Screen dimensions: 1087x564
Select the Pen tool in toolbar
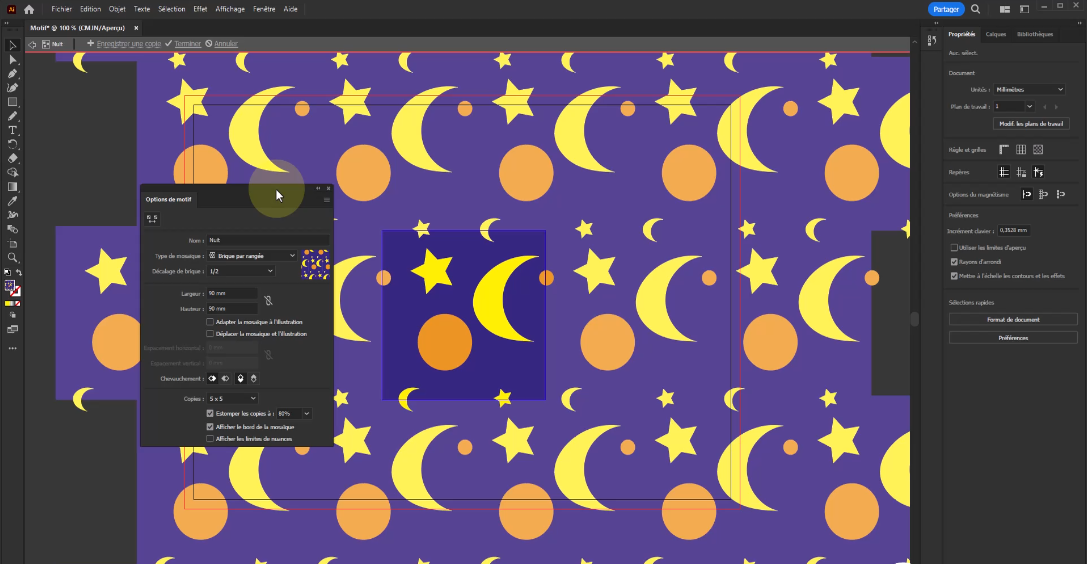13,74
